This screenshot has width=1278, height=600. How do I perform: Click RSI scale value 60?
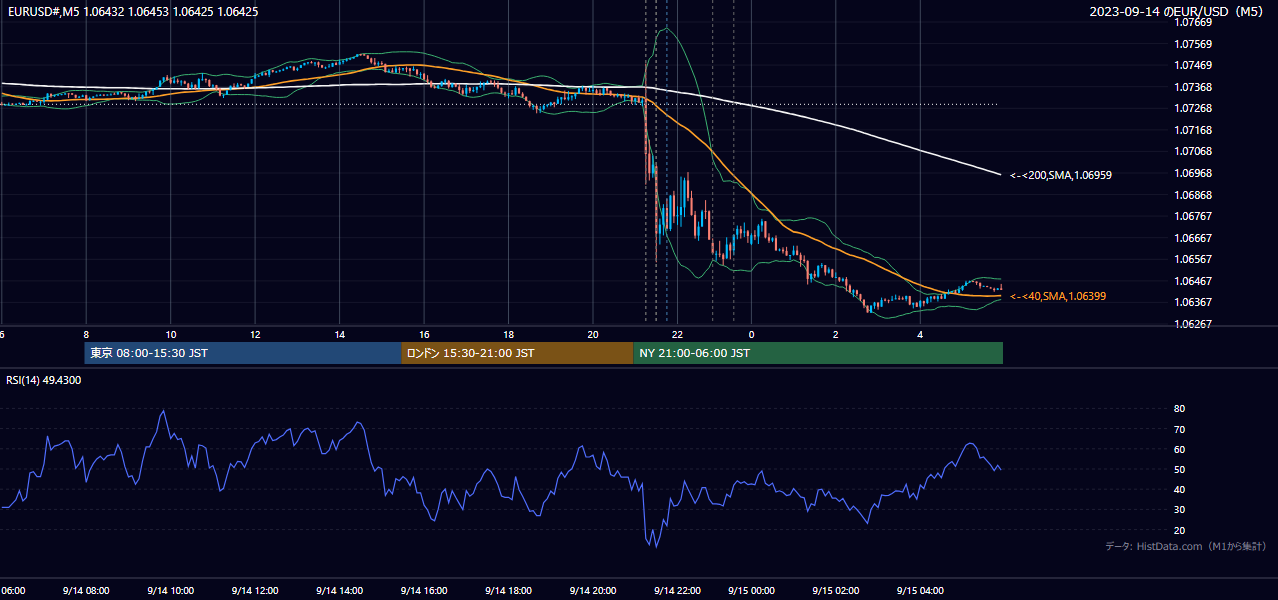click(1179, 449)
